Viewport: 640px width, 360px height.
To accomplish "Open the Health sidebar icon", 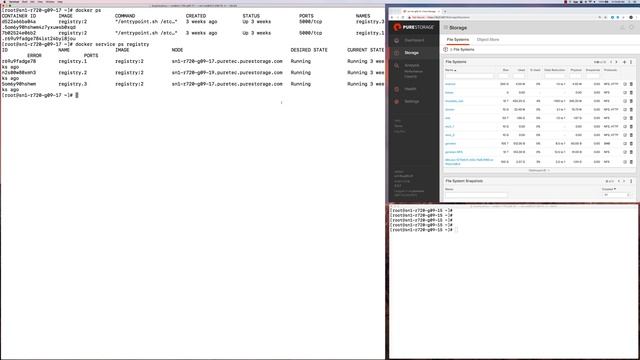I will tap(396, 89).
